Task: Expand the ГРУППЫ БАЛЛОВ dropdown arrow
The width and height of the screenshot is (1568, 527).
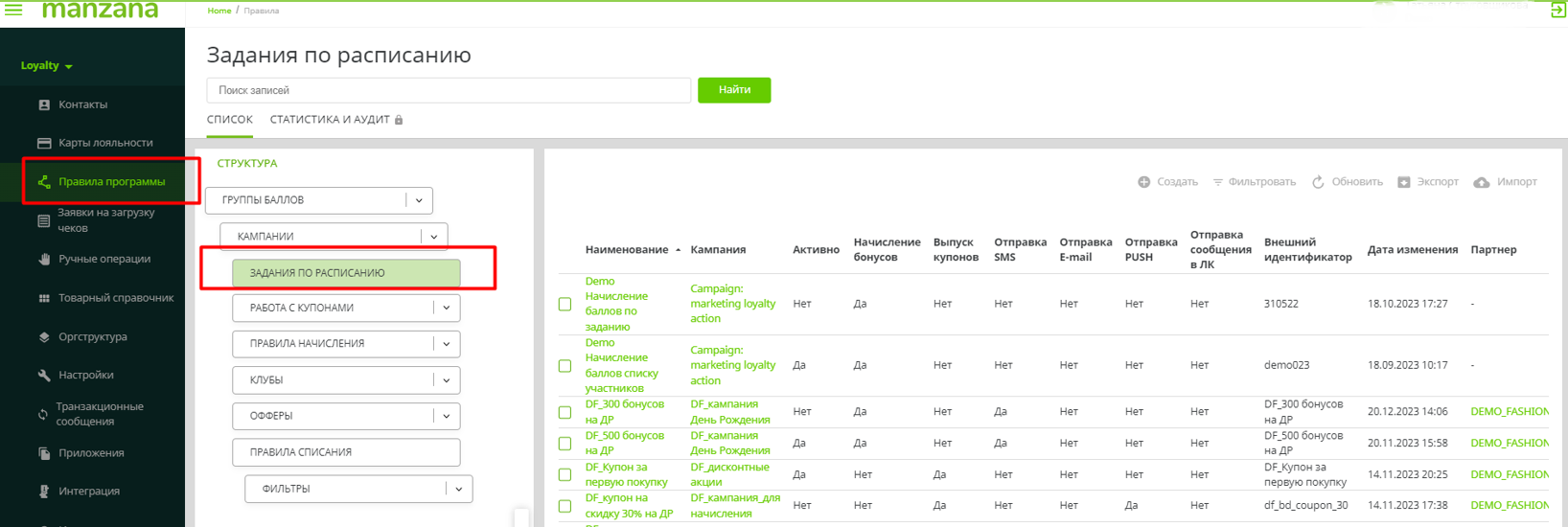Action: click(419, 200)
